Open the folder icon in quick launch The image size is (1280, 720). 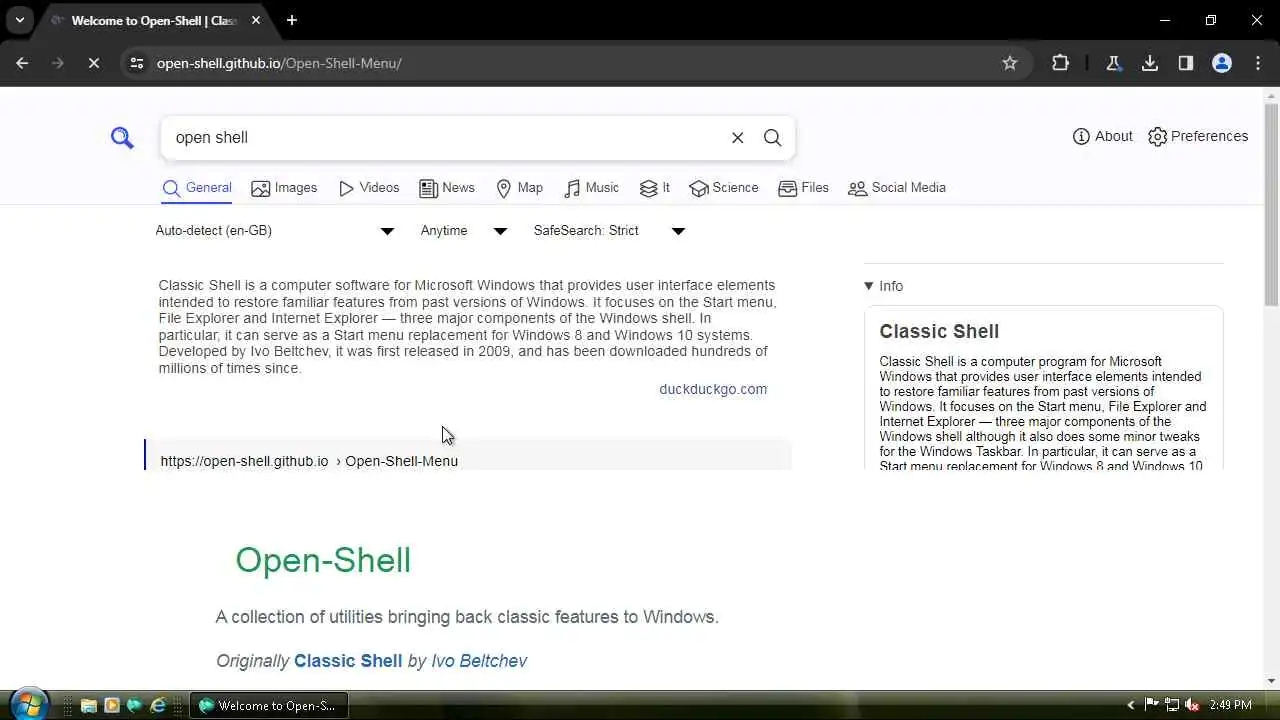click(x=88, y=706)
